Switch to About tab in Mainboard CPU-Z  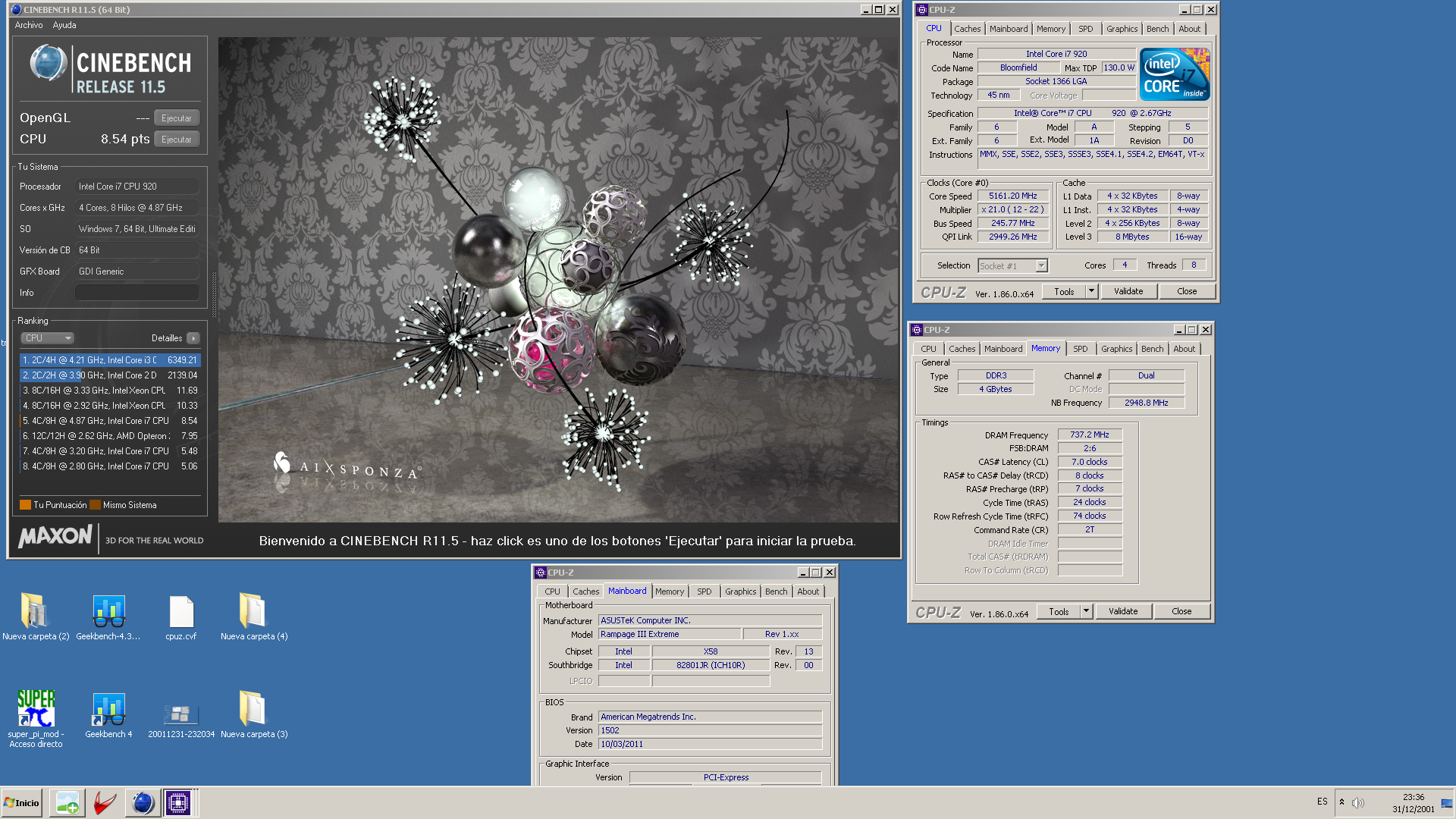(808, 591)
